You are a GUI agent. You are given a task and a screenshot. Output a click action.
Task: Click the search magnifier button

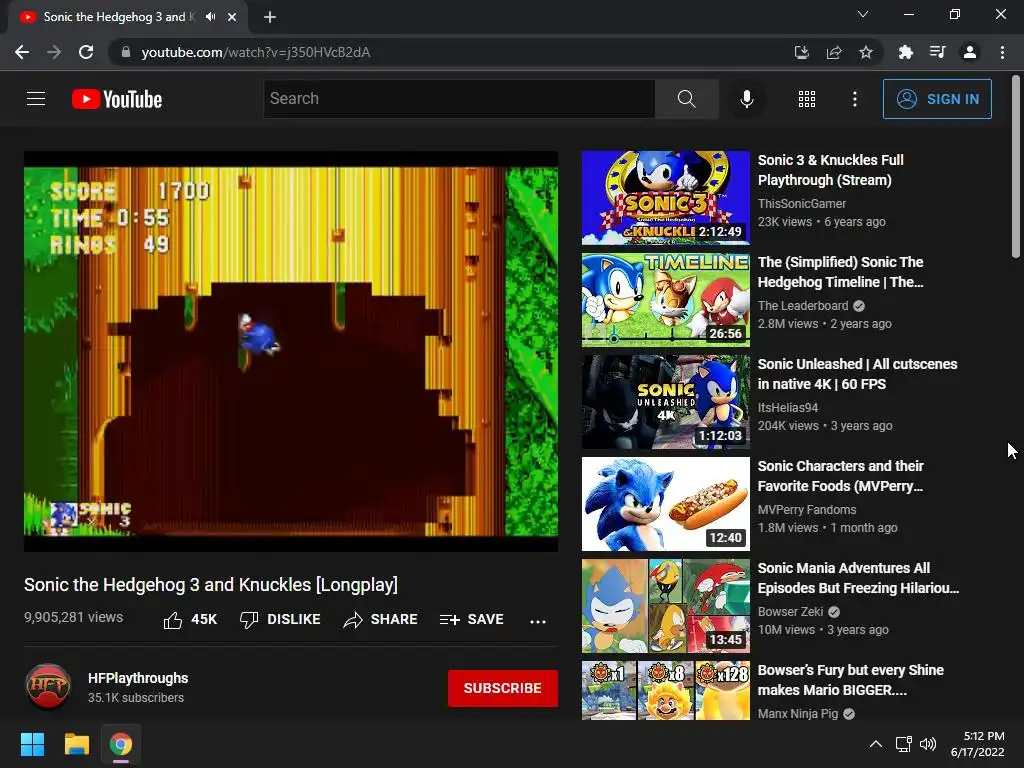coord(686,99)
